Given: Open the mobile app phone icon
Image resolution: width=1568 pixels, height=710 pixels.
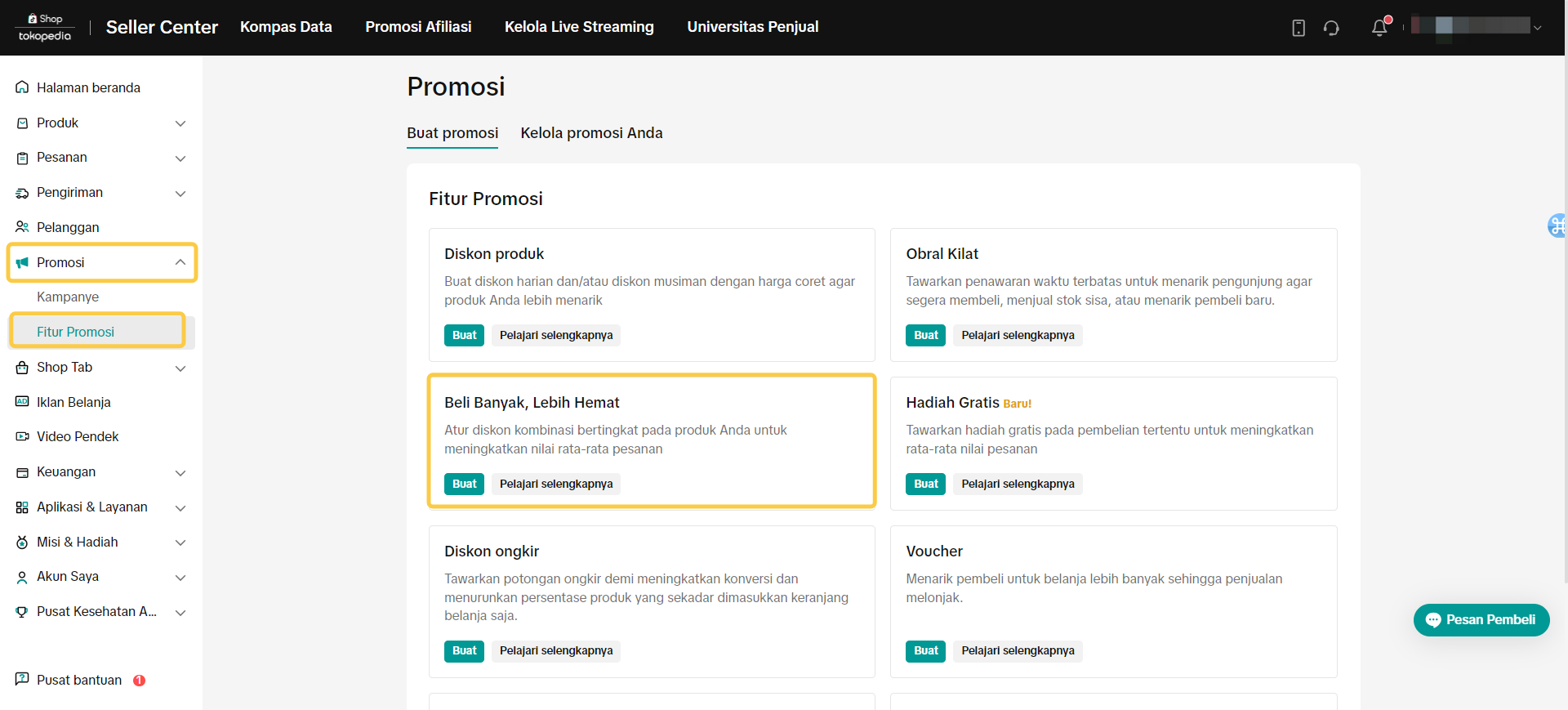Looking at the screenshot, I should 1298,28.
